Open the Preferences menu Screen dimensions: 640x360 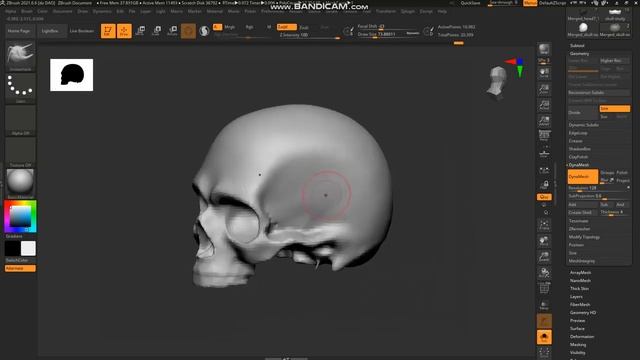[x=273, y=11]
